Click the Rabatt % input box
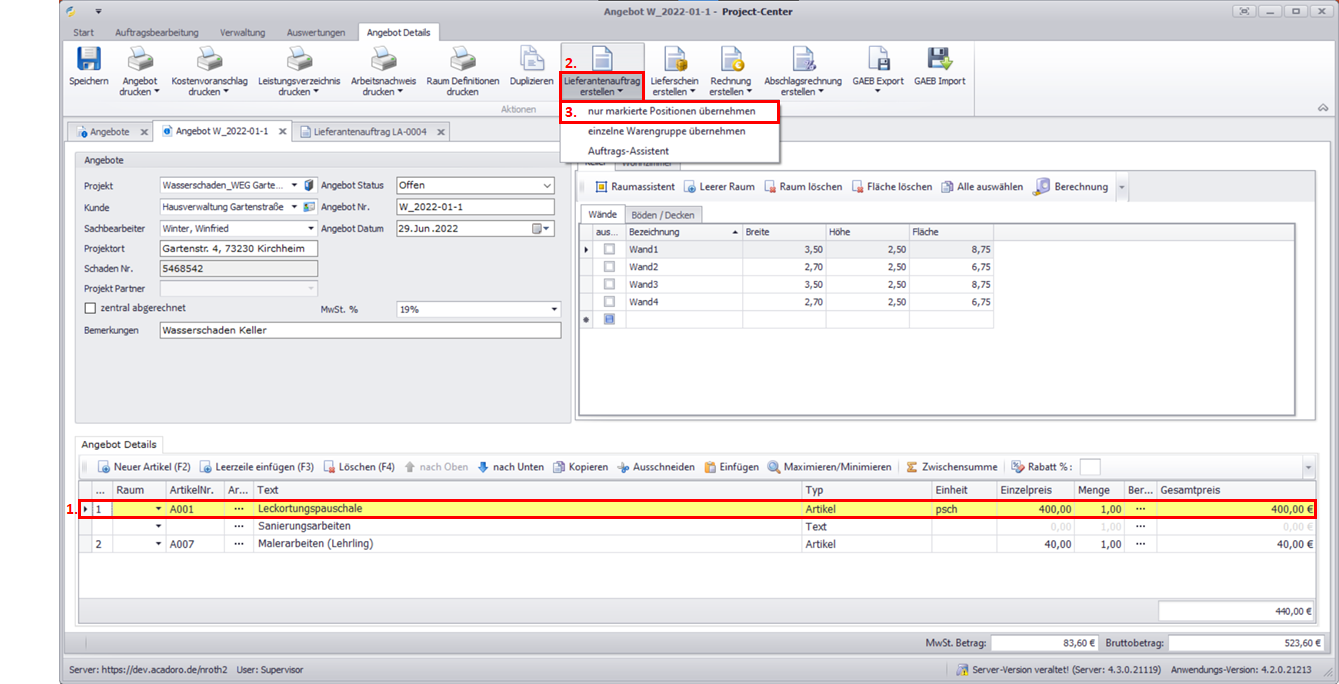 click(1089, 467)
